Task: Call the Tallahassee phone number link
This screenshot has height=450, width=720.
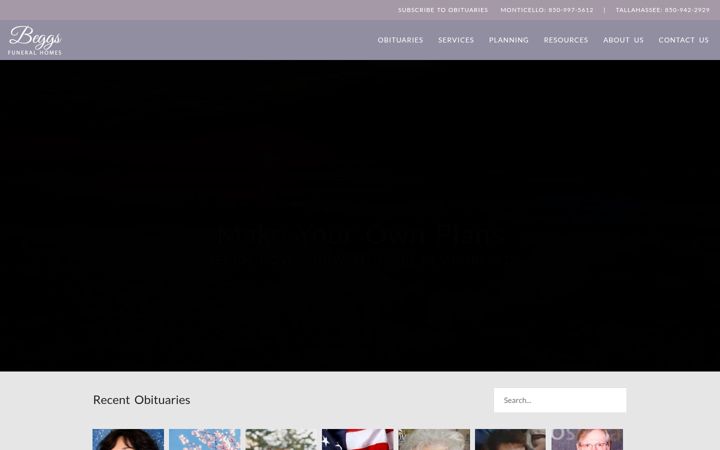Action: [x=663, y=10]
